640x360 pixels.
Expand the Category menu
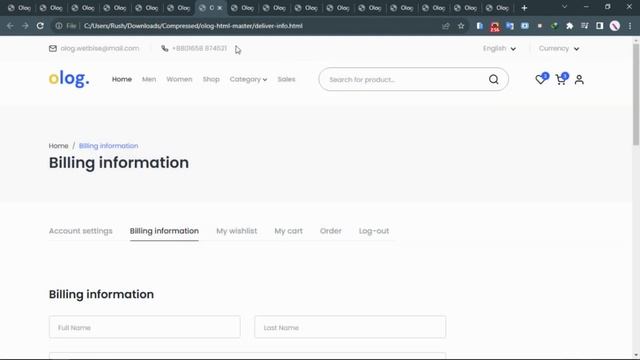(x=248, y=79)
